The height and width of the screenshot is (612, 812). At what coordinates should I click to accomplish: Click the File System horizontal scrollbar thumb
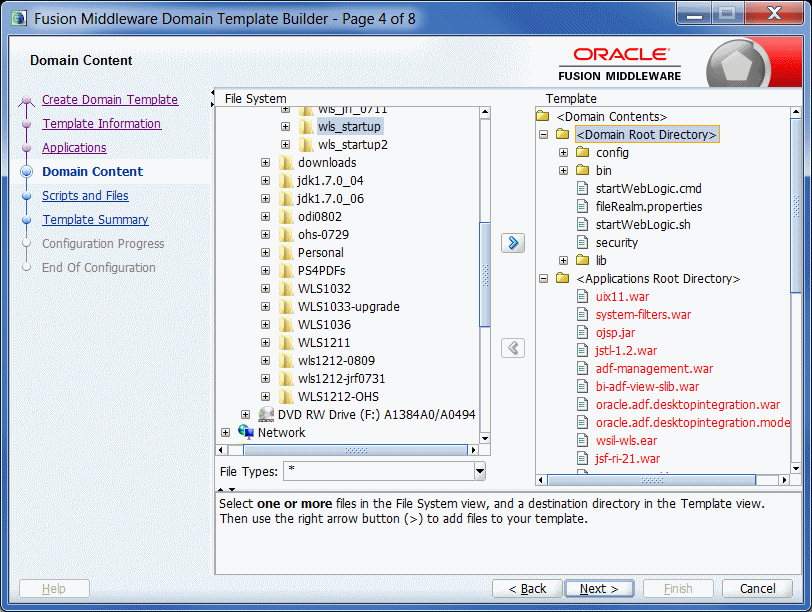(356, 450)
